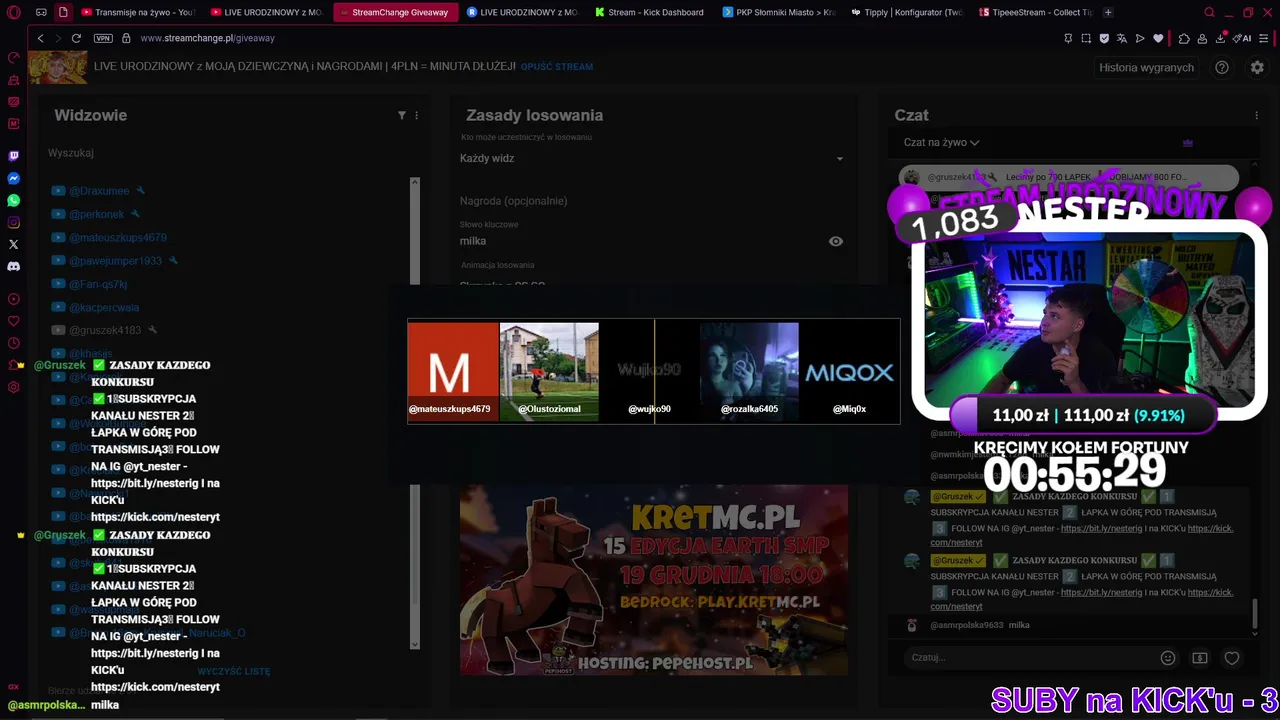Viewport: 1280px width, 720px height.
Task: Open streamchange settings gear
Action: pyautogui.click(x=1257, y=67)
